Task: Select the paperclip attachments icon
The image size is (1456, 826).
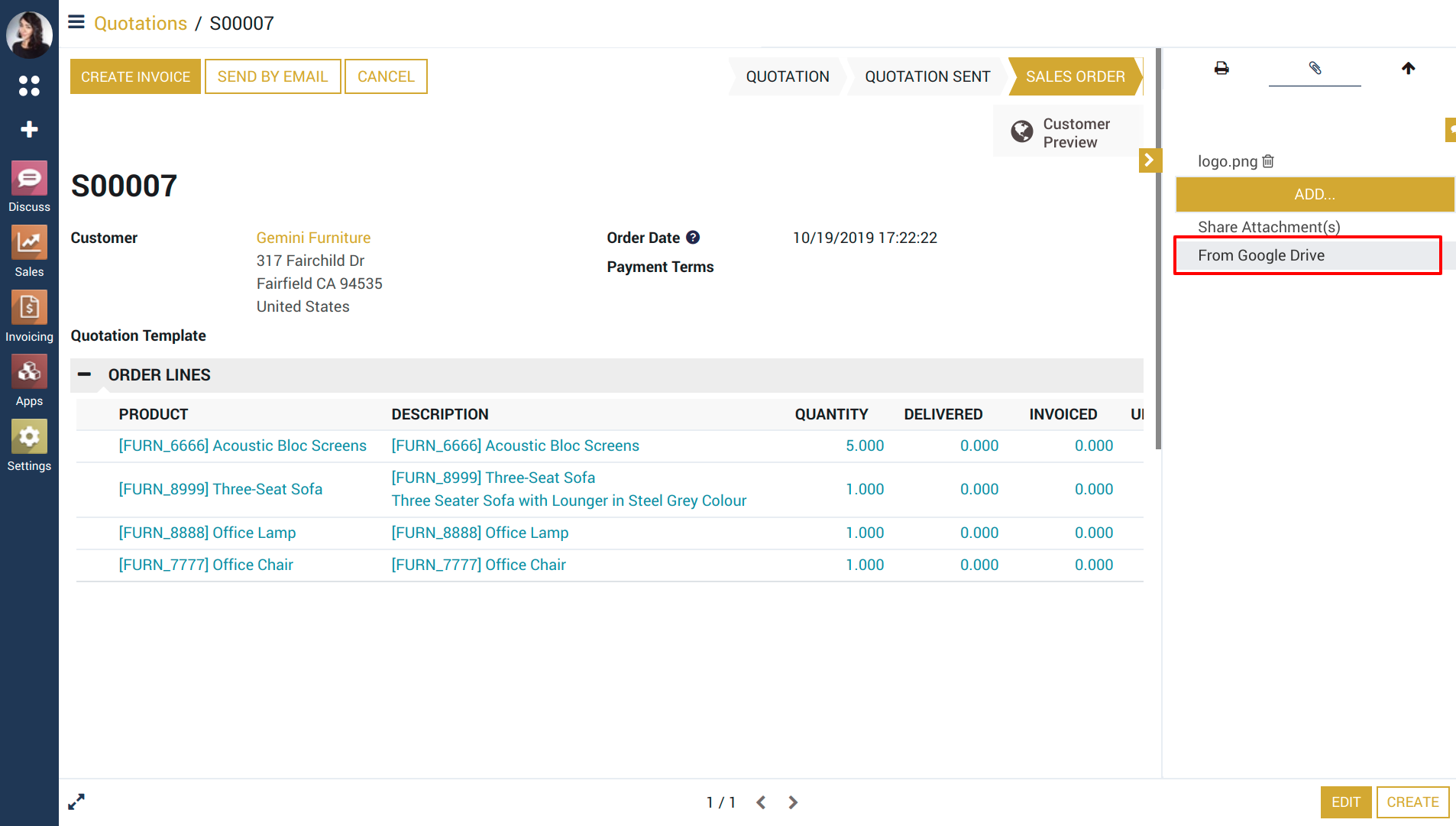Action: pyautogui.click(x=1315, y=68)
